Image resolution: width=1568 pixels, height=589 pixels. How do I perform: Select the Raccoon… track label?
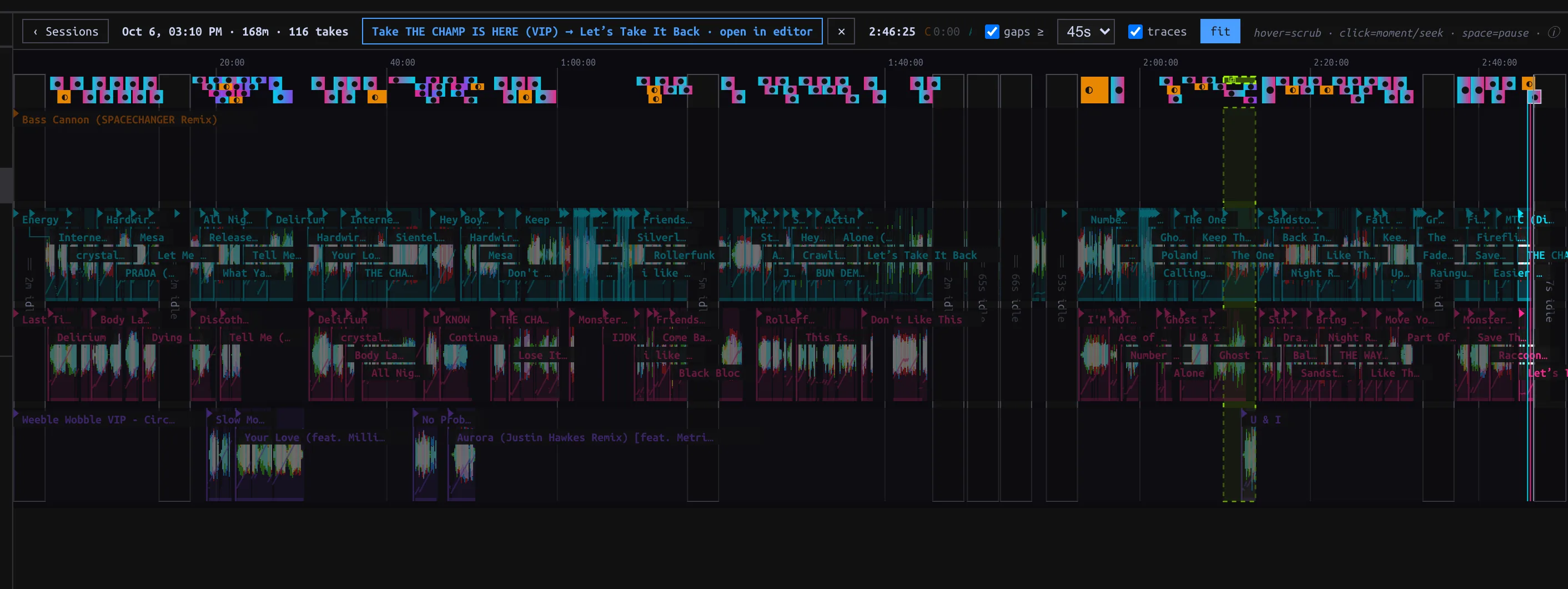pos(1523,355)
